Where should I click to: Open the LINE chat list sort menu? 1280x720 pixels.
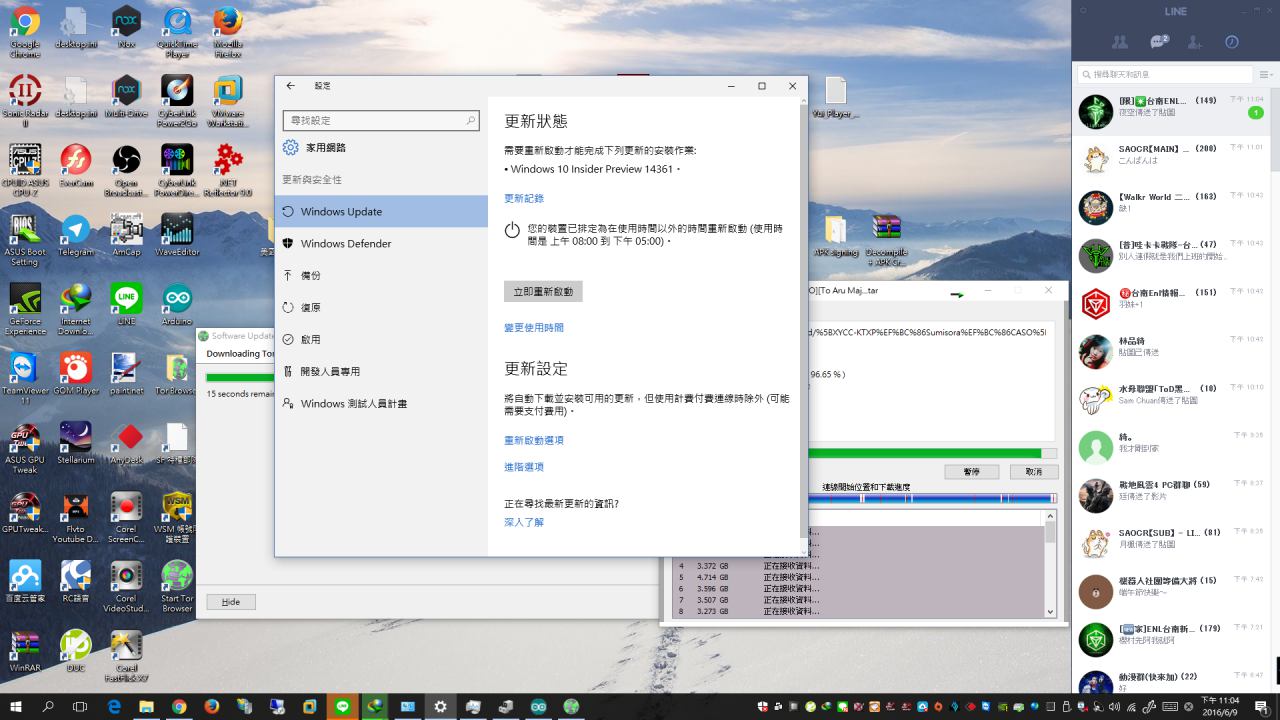coord(1266,75)
